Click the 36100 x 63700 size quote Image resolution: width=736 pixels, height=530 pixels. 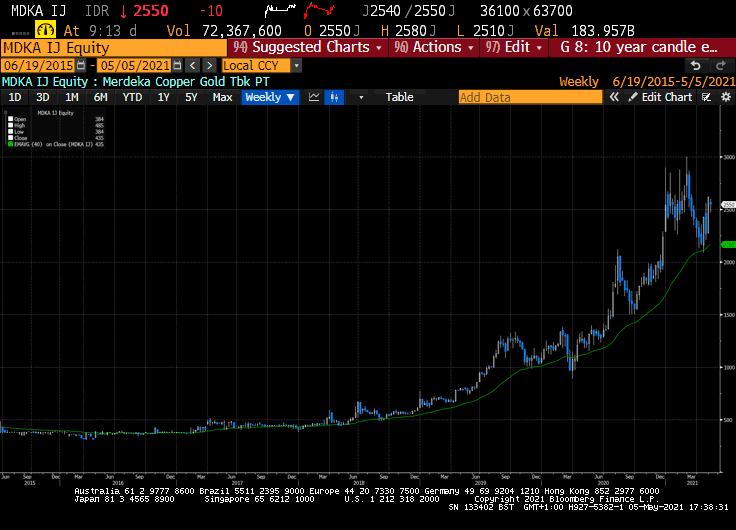coord(526,10)
